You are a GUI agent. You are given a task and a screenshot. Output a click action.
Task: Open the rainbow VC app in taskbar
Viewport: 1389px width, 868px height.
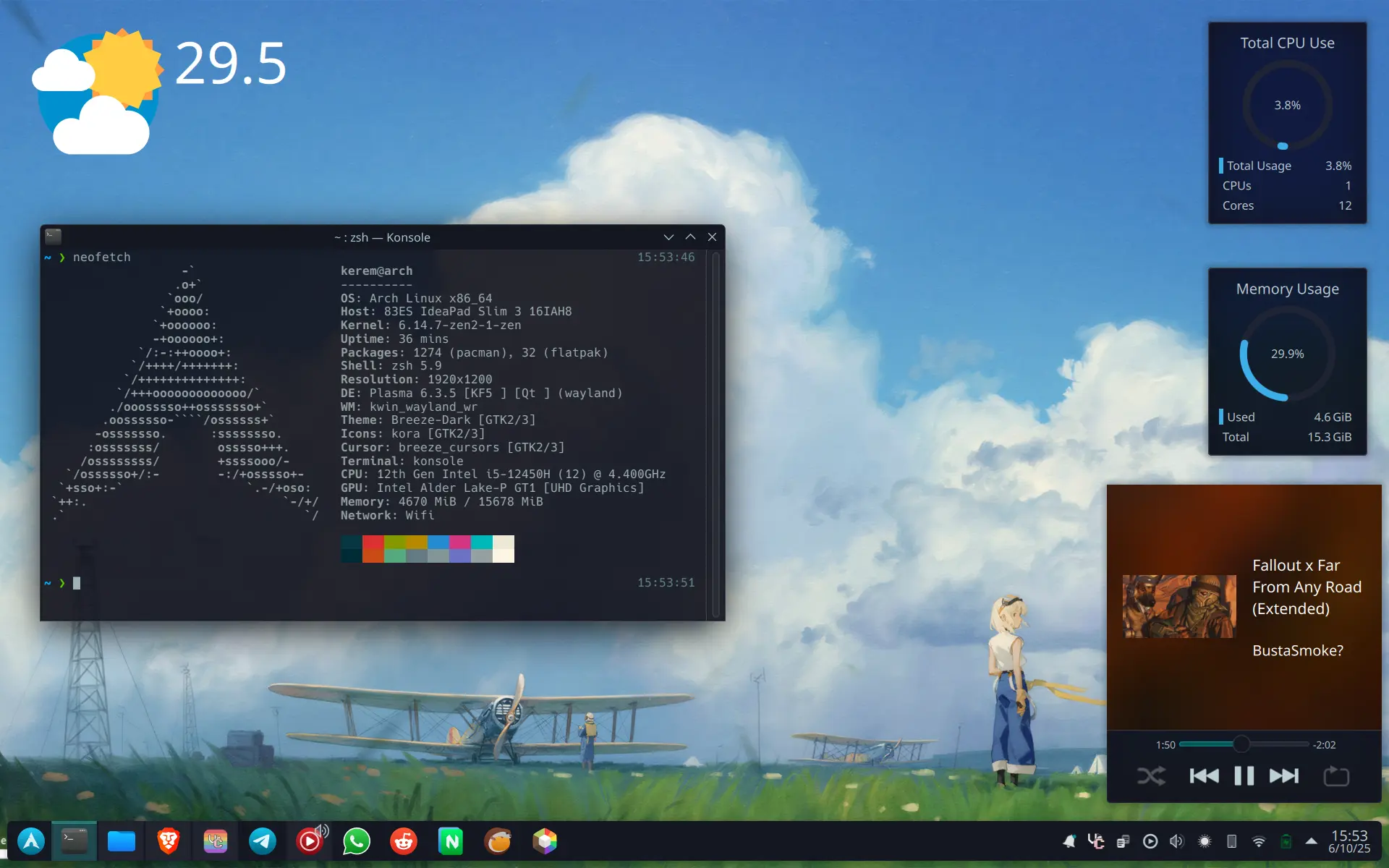tap(216, 841)
